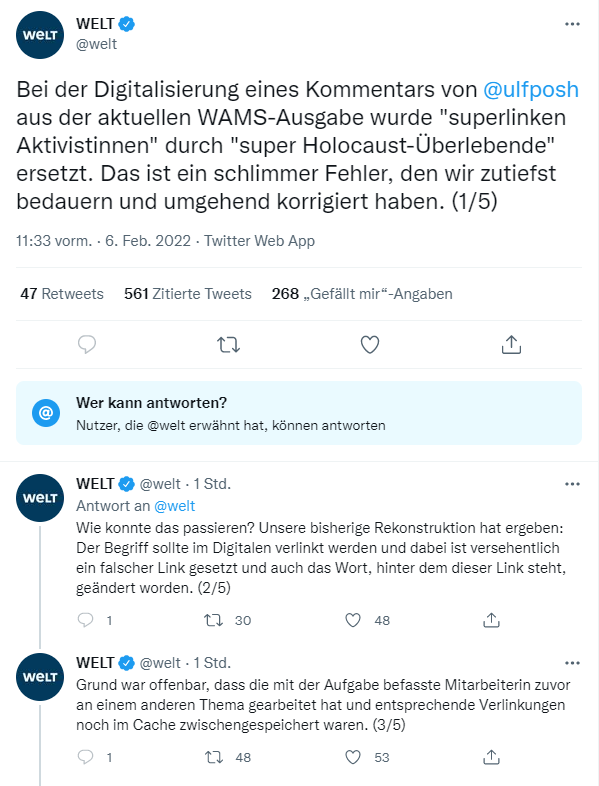
Task: Like the (2/5) reply tweet
Action: [x=353, y=620]
